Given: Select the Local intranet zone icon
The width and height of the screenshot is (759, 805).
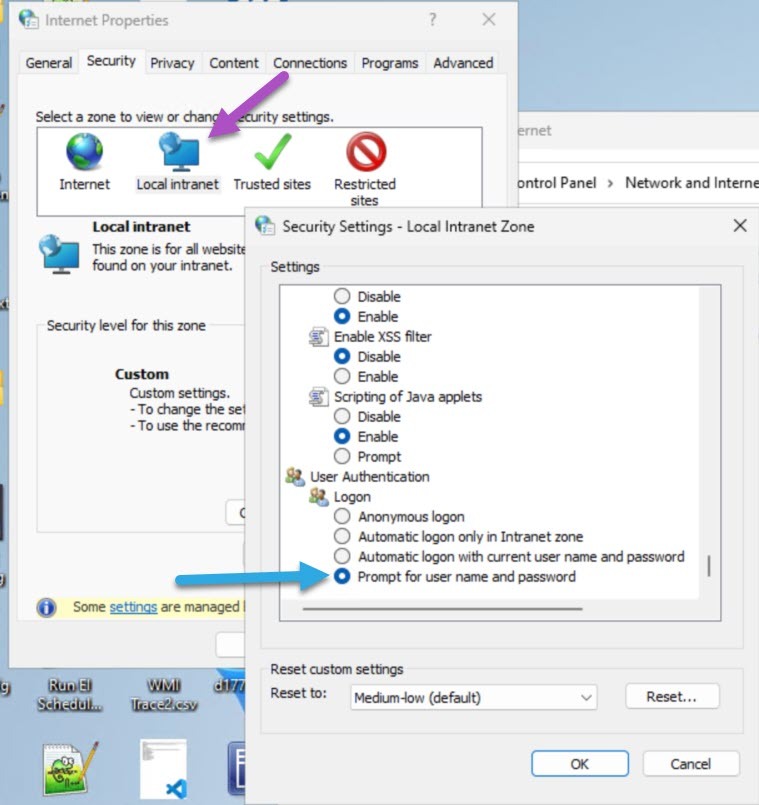Looking at the screenshot, I should click(x=177, y=153).
